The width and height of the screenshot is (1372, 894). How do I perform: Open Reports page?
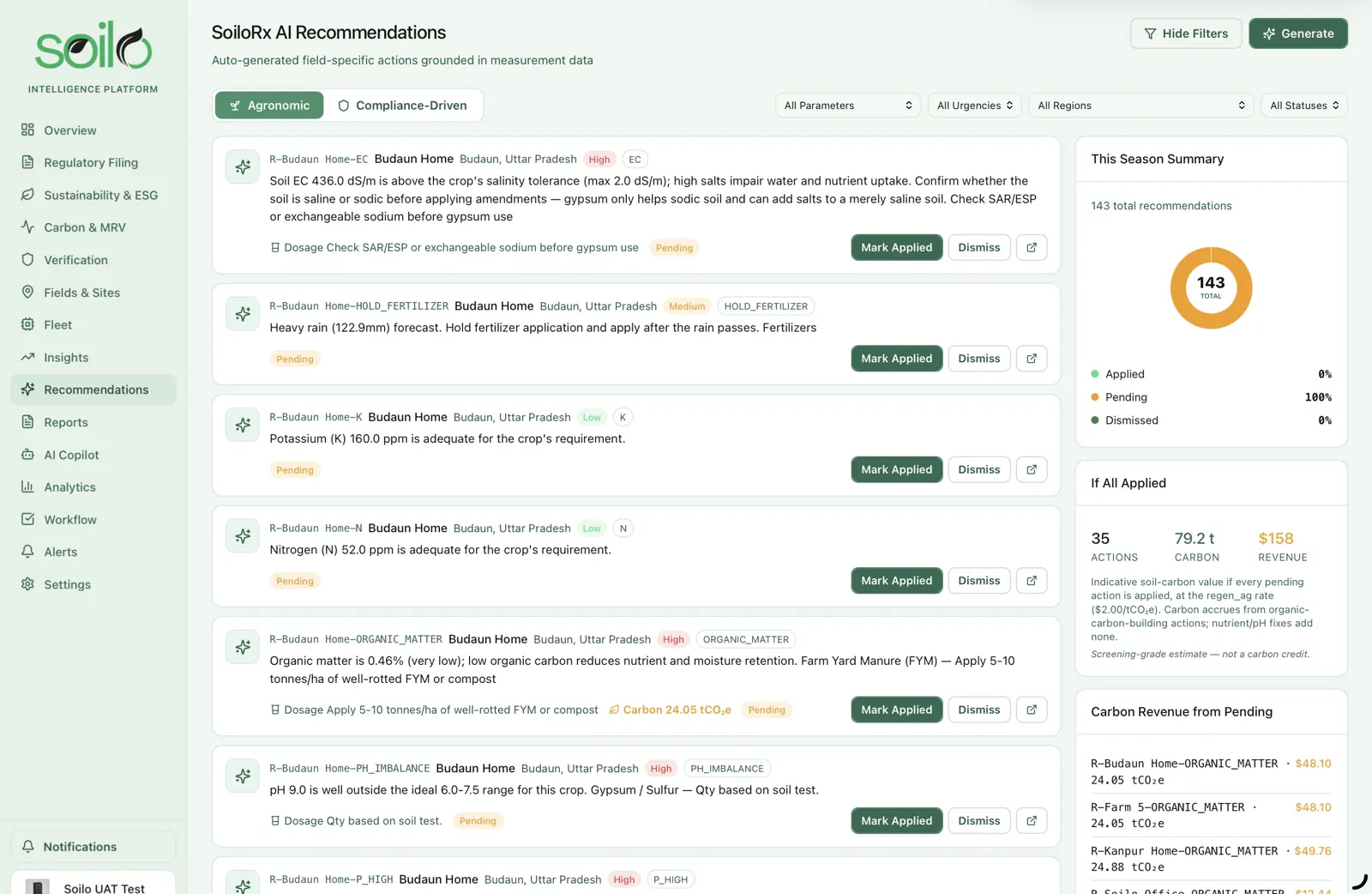pyautogui.click(x=93, y=422)
